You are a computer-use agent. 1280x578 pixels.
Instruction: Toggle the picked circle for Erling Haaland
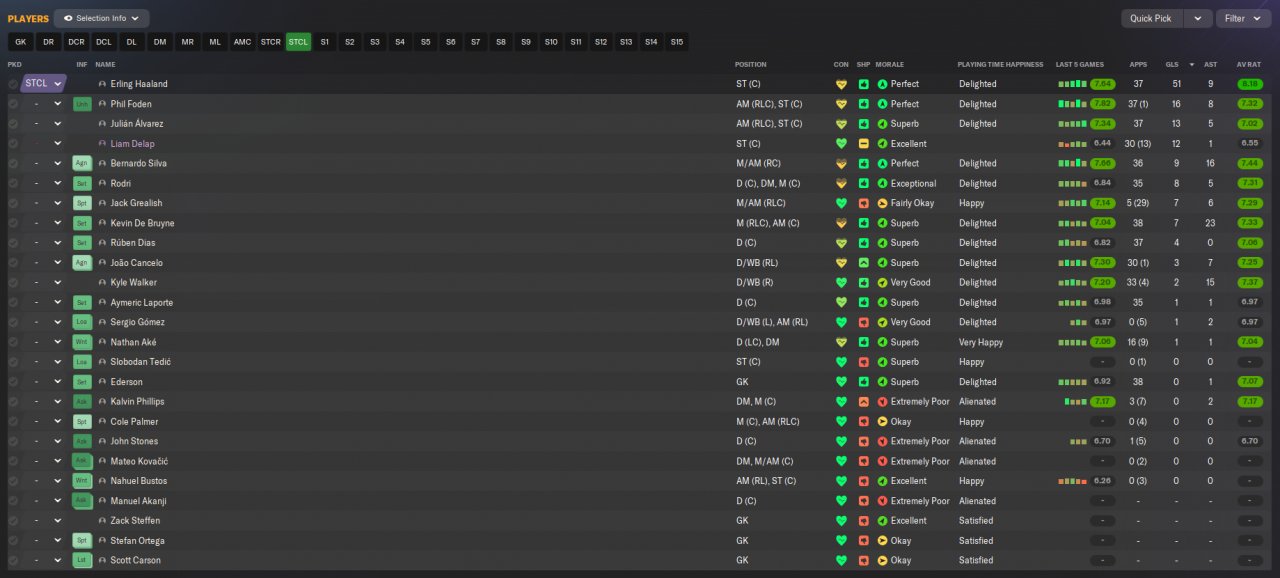(x=13, y=84)
